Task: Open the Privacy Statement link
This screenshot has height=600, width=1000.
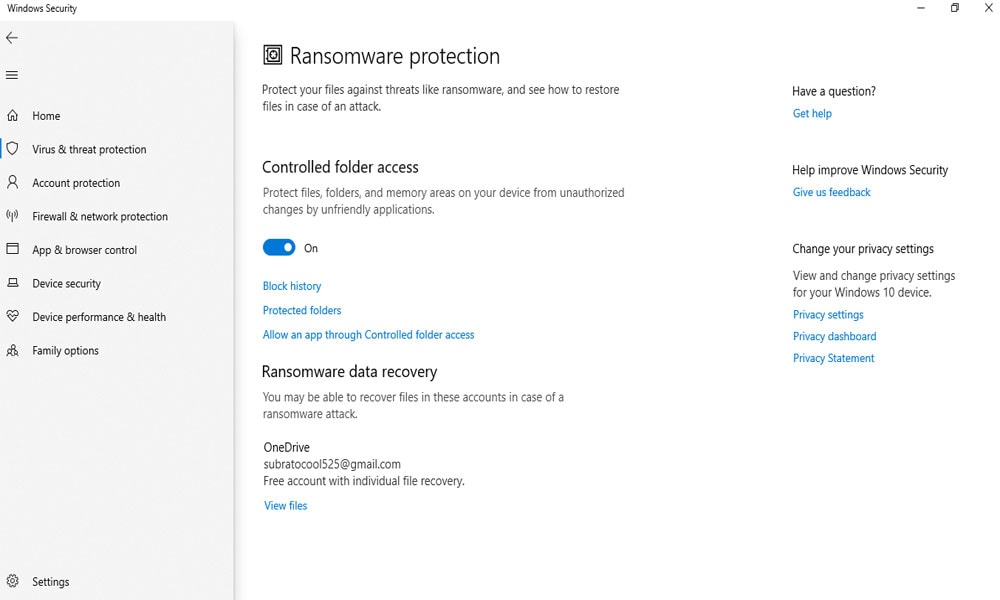Action: pyautogui.click(x=834, y=358)
